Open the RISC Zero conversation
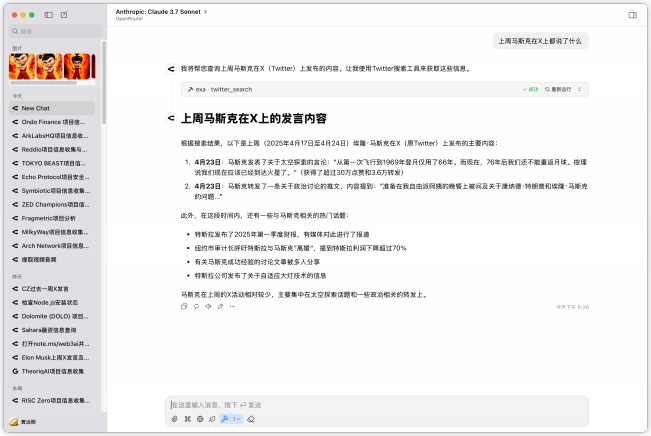This screenshot has height=436, width=651. click(52, 400)
